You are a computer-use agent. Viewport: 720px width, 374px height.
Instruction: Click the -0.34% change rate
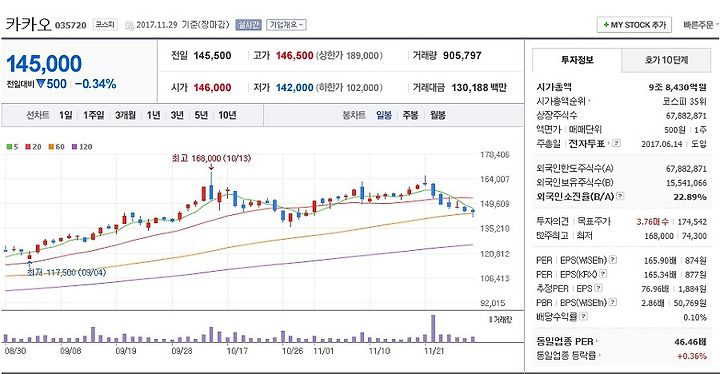pyautogui.click(x=96, y=84)
